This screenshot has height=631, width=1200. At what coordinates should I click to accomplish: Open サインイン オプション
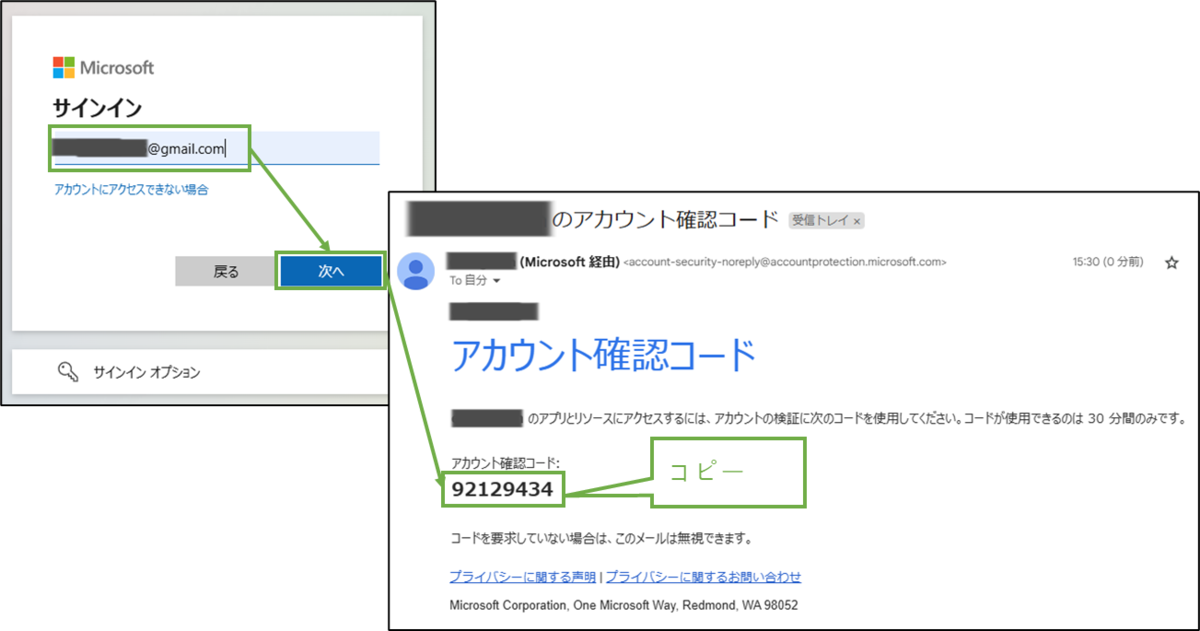147,372
